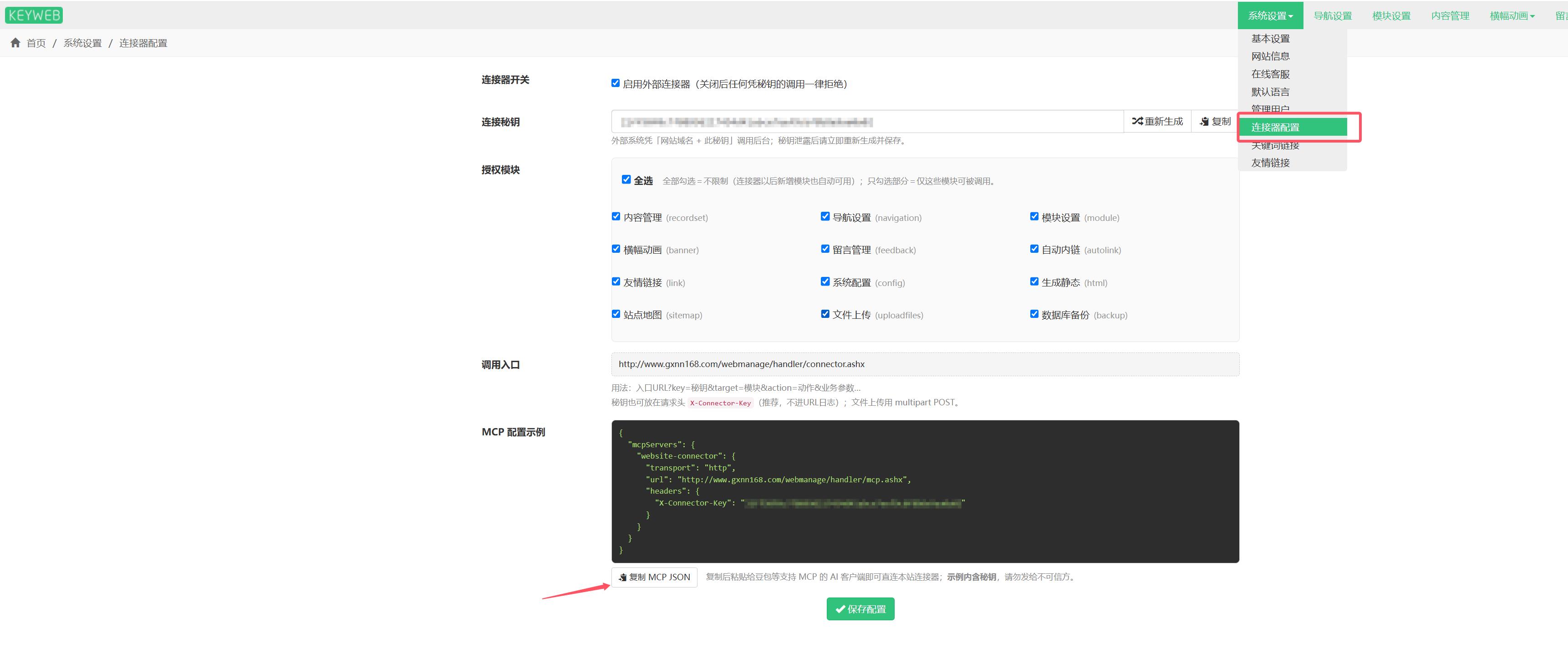The width and height of the screenshot is (1568, 659).
Task: Uncheck 横幅动画 (banner) module
Action: pos(616,249)
